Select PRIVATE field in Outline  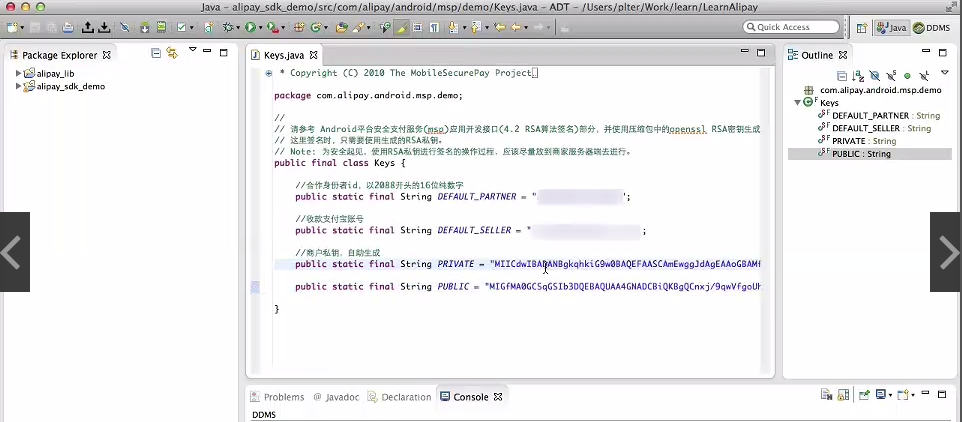(856, 141)
